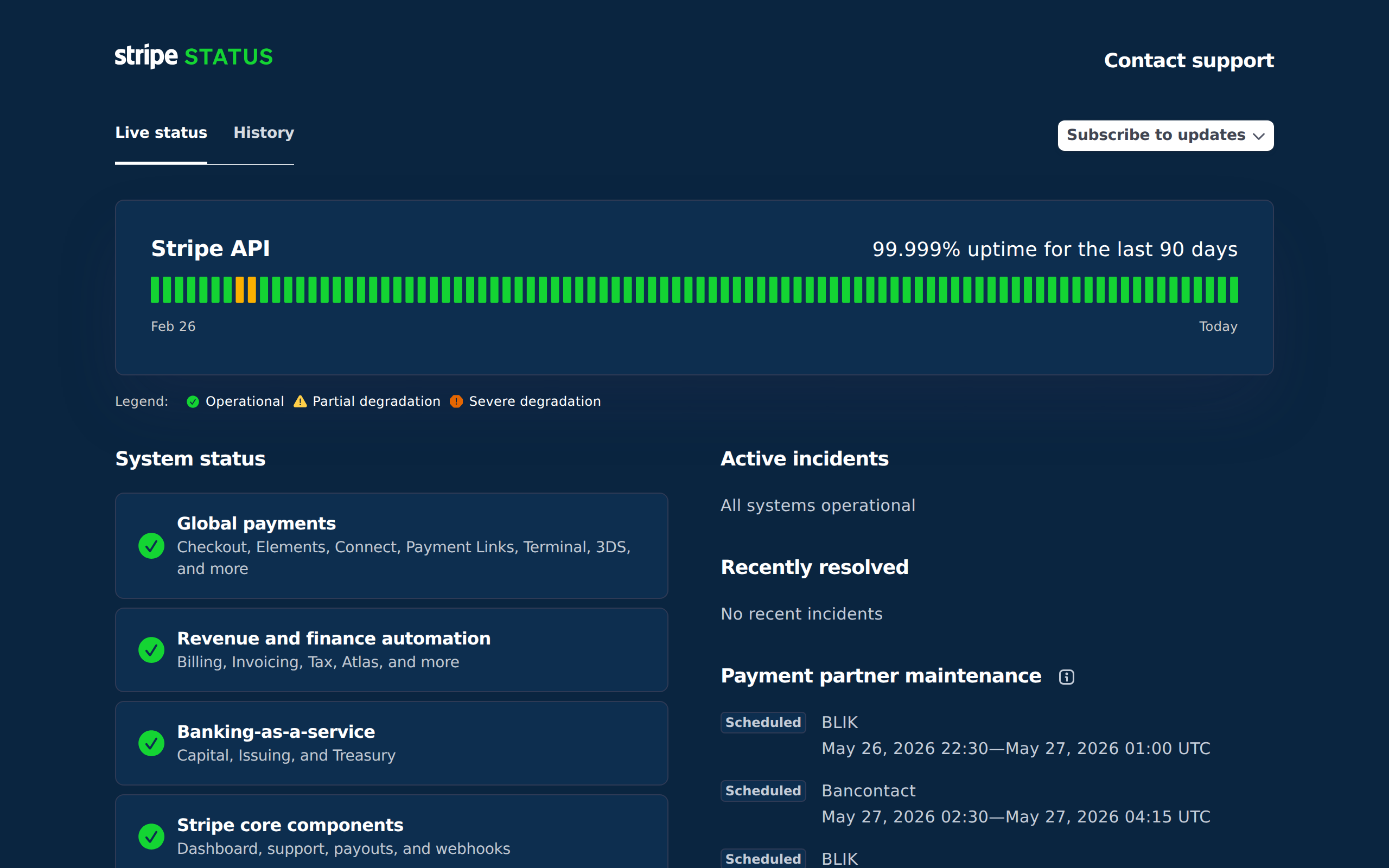This screenshot has height=868, width=1389.
Task: Open the Payment partner maintenance info icon
Action: pyautogui.click(x=1066, y=677)
